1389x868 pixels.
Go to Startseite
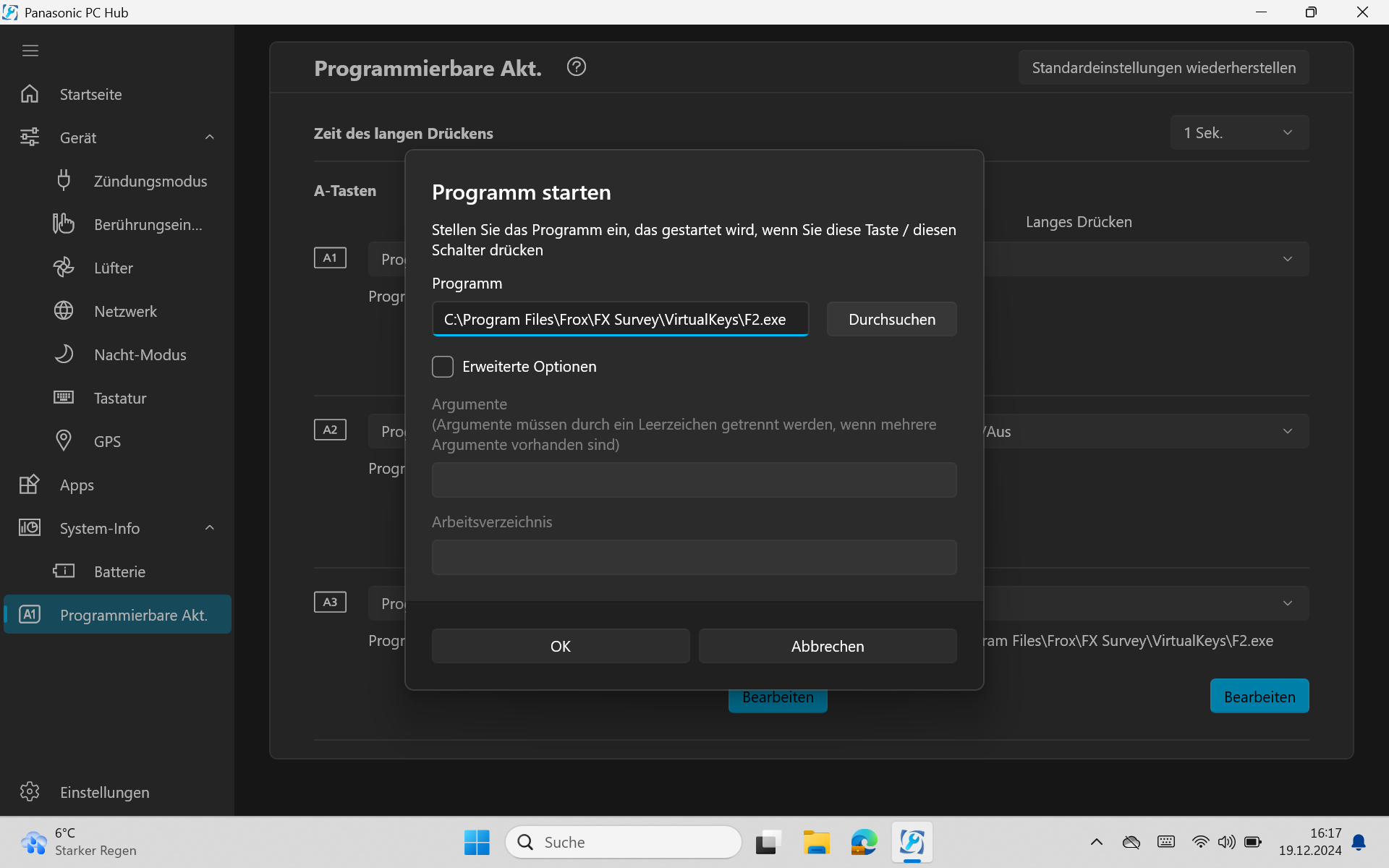coord(90,94)
